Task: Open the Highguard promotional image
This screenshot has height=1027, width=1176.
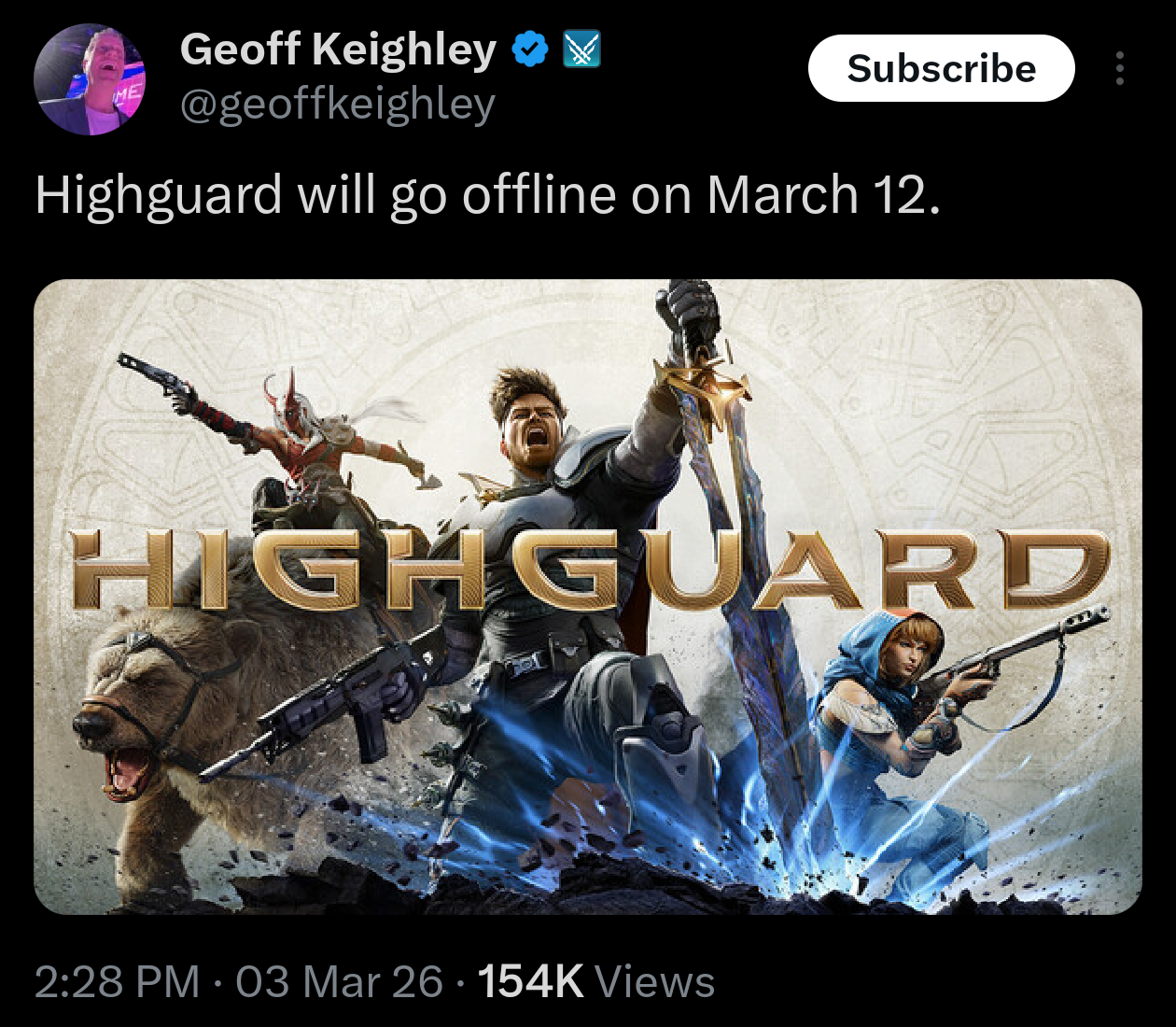Action: coord(588,597)
